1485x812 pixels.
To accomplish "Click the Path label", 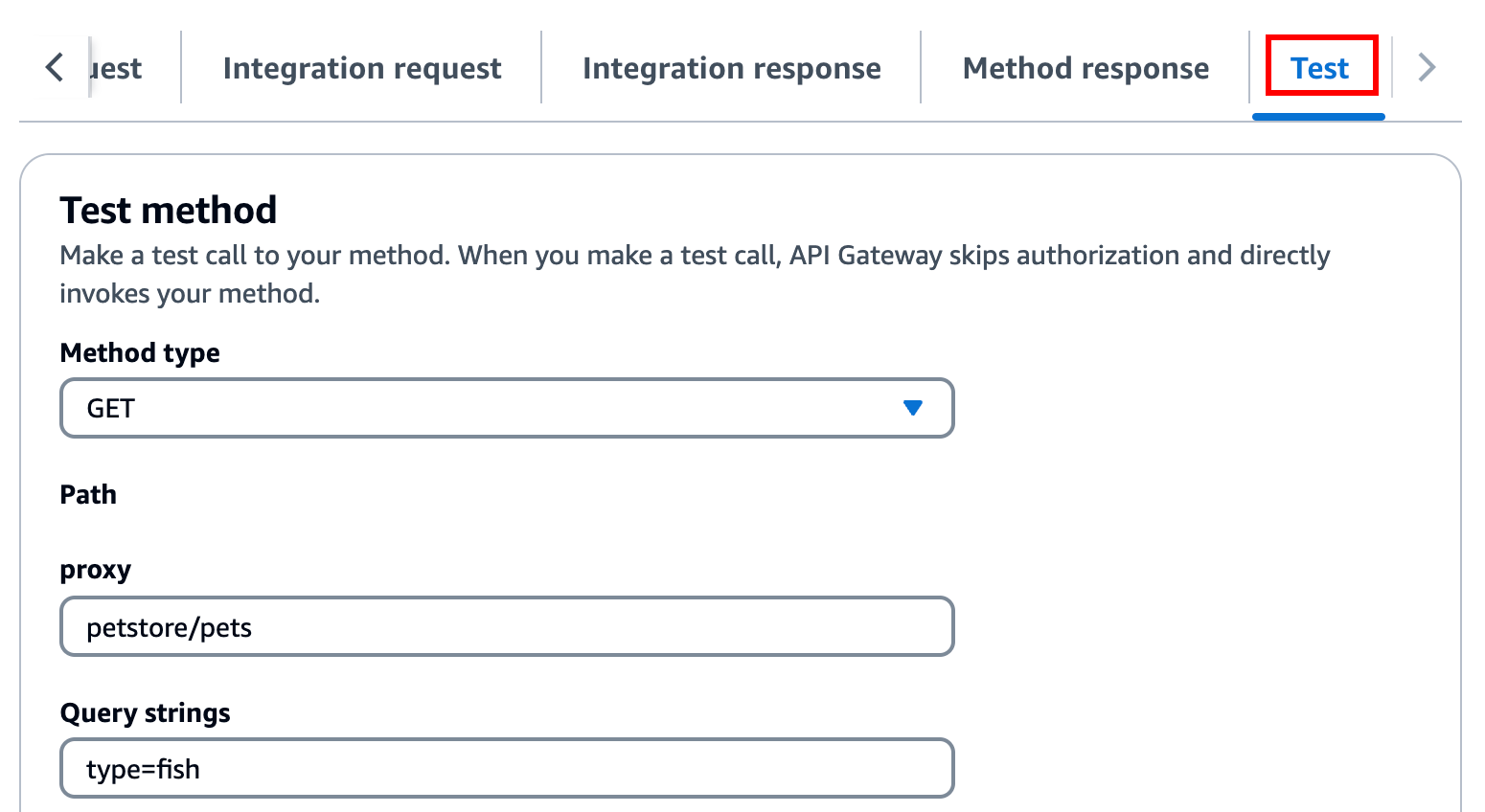I will [x=88, y=494].
